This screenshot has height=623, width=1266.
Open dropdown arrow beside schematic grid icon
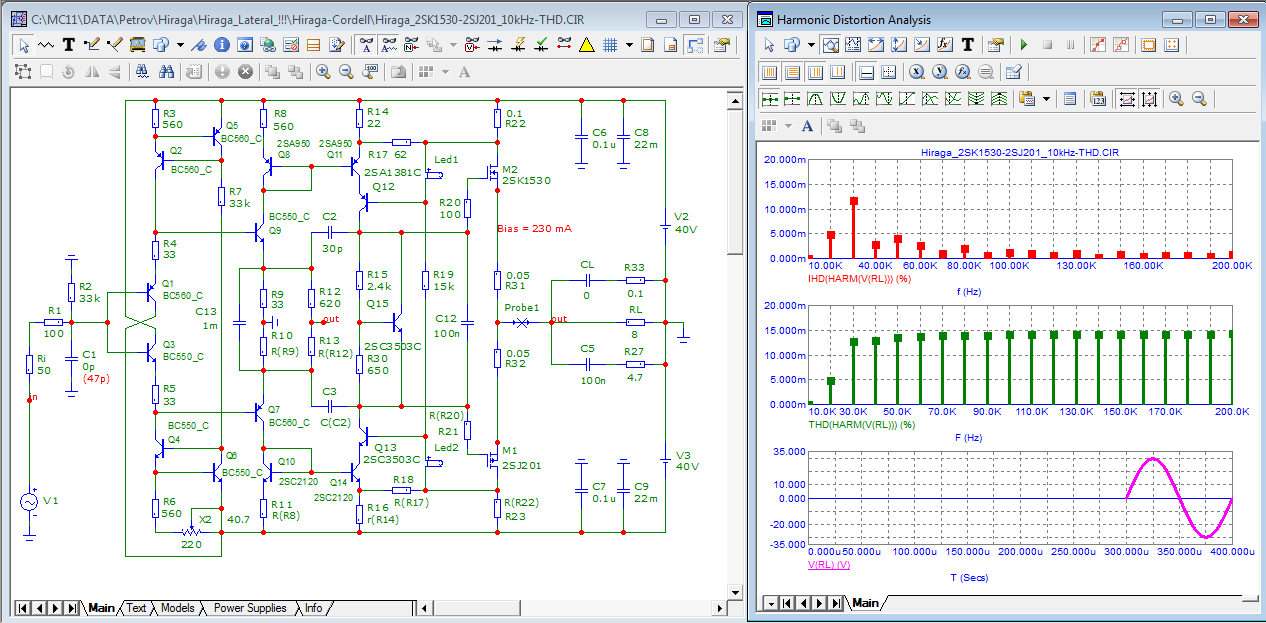coord(629,45)
